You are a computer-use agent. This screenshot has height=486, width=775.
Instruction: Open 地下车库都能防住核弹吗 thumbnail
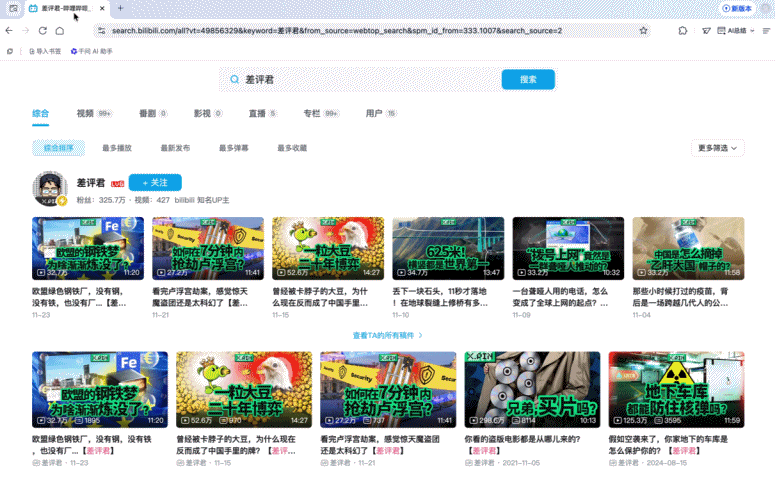click(x=676, y=390)
